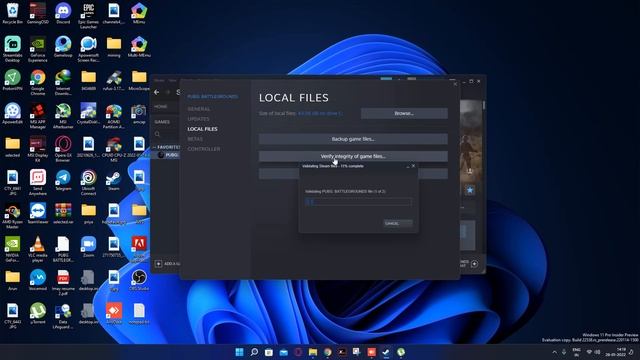The width and height of the screenshot is (640, 360).
Task: Open Friends chat plus icon in Steam
Action: [x=474, y=264]
